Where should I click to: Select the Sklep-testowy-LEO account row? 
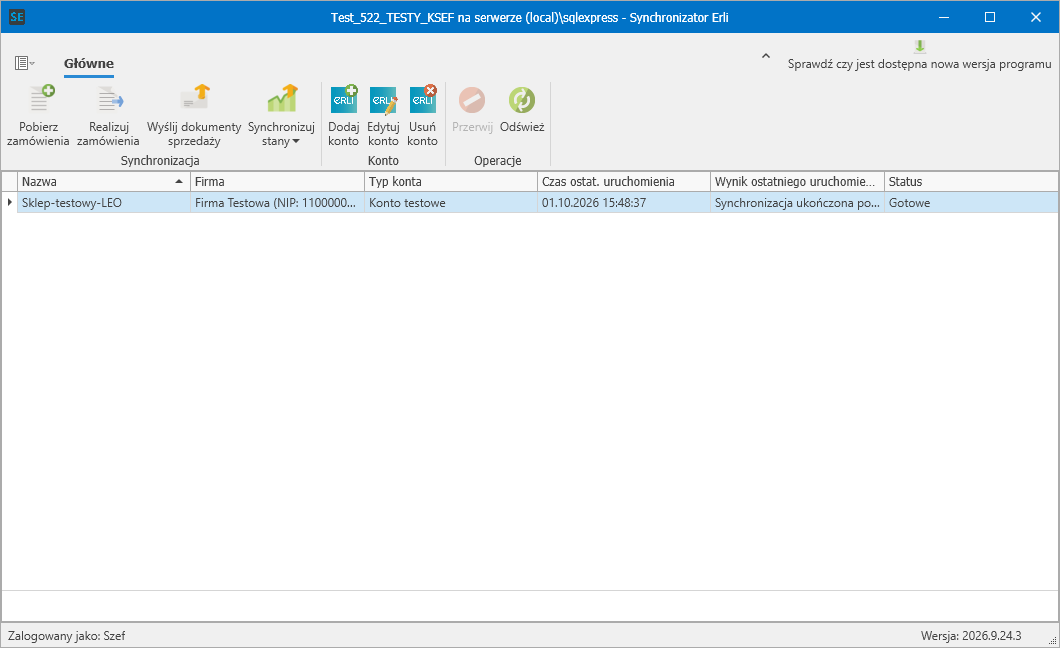tap(530, 203)
